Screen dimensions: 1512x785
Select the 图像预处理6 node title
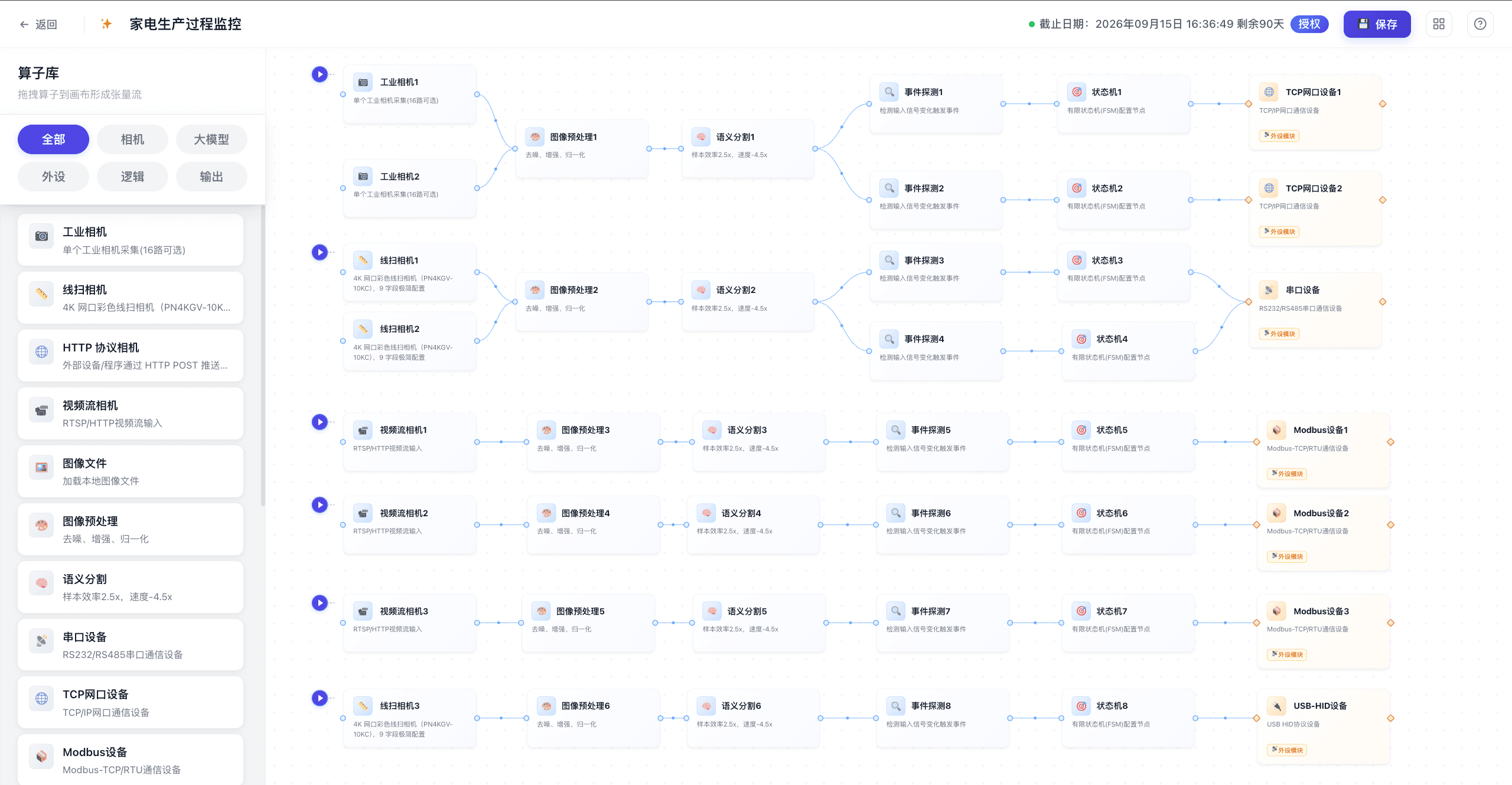[585, 706]
